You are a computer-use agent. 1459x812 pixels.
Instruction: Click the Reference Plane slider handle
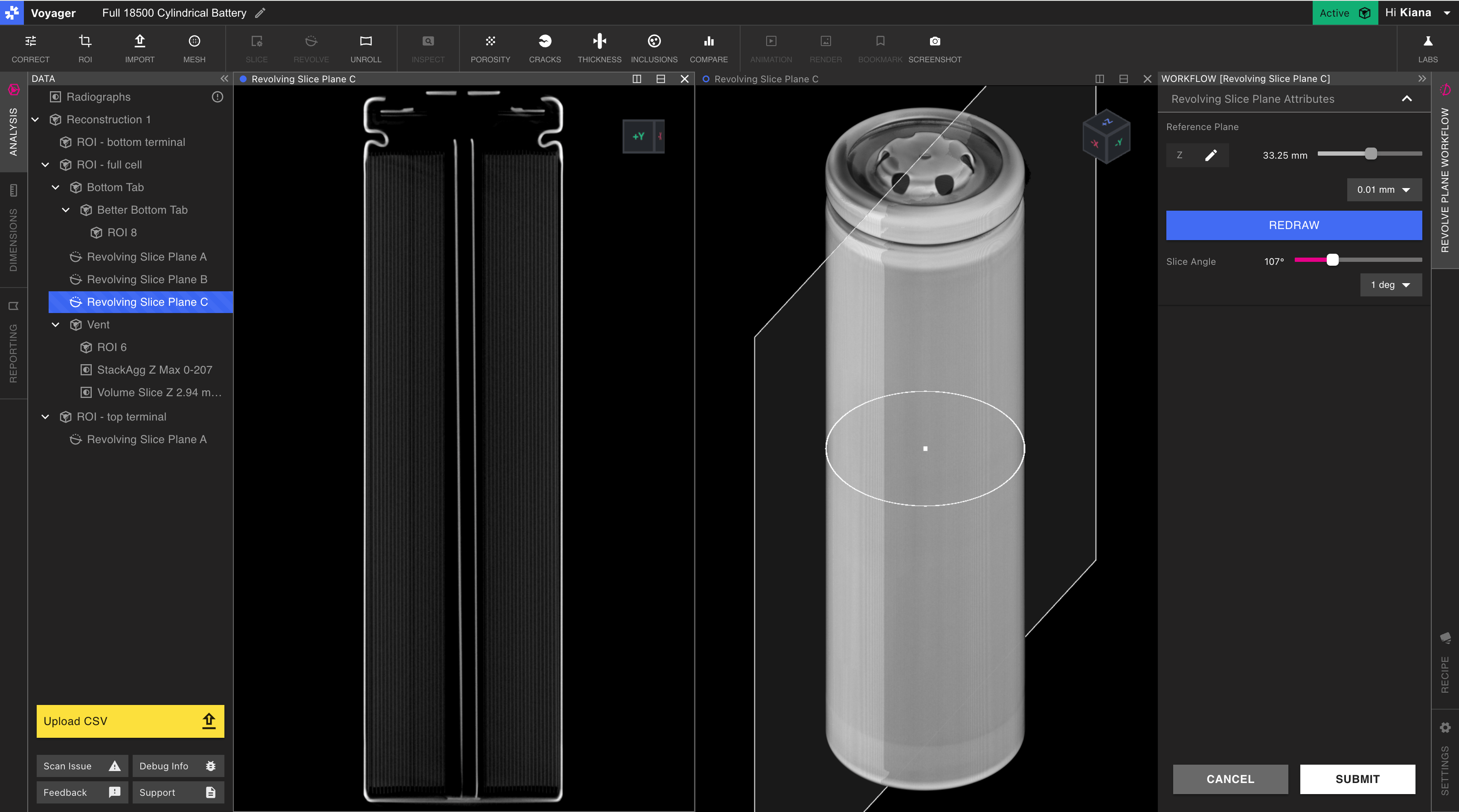click(x=1371, y=154)
